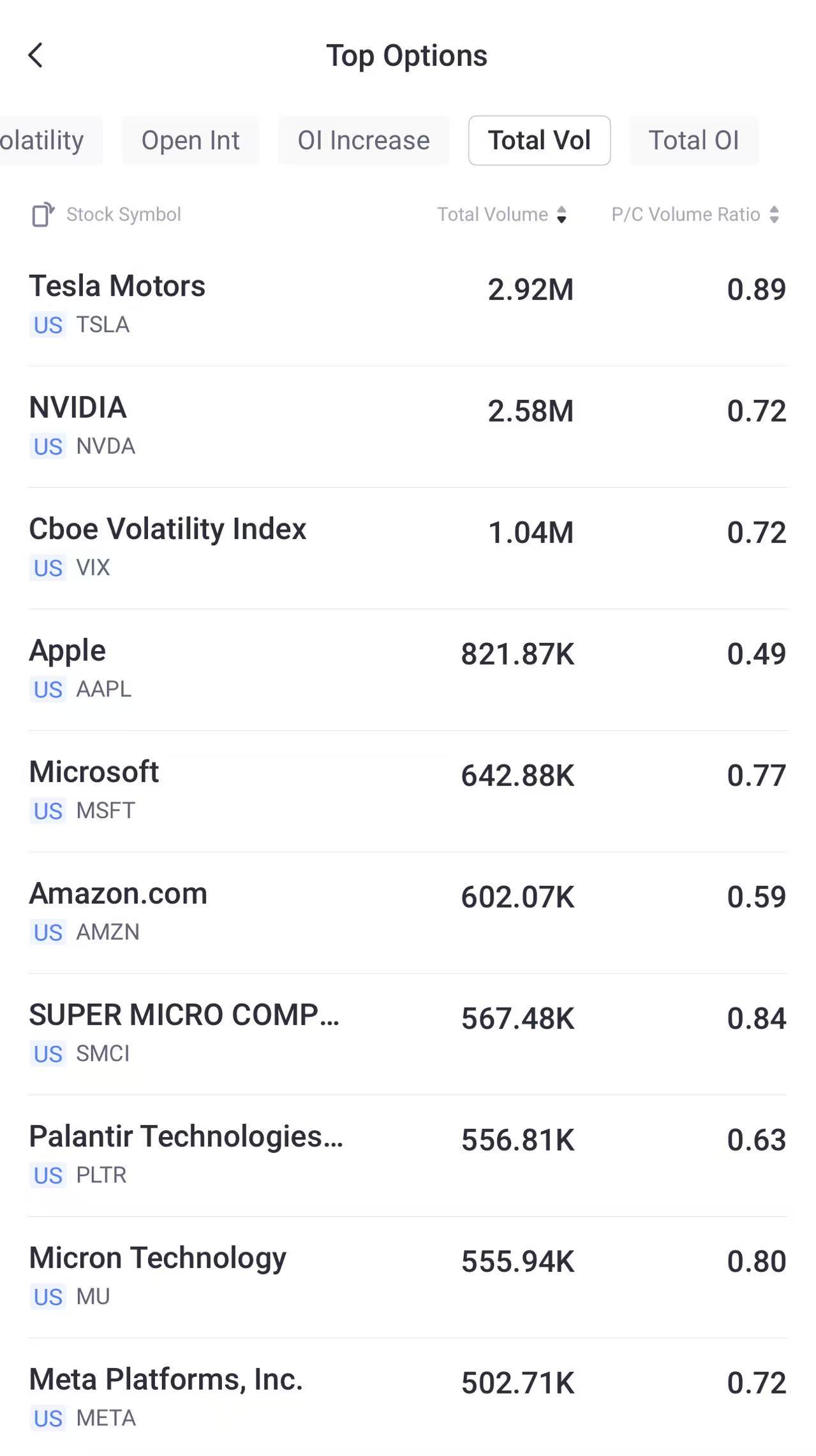Select the partially visible Volatility tab
This screenshot has width=816, height=1456.
(x=45, y=141)
